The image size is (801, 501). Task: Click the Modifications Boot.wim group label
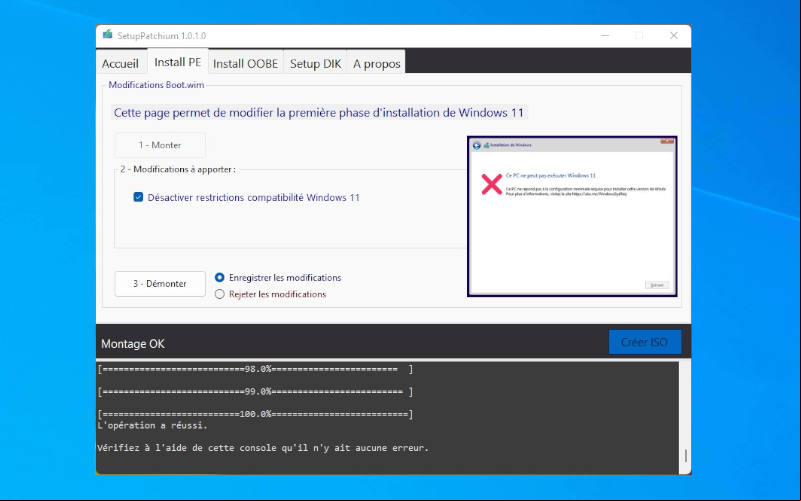point(156,85)
